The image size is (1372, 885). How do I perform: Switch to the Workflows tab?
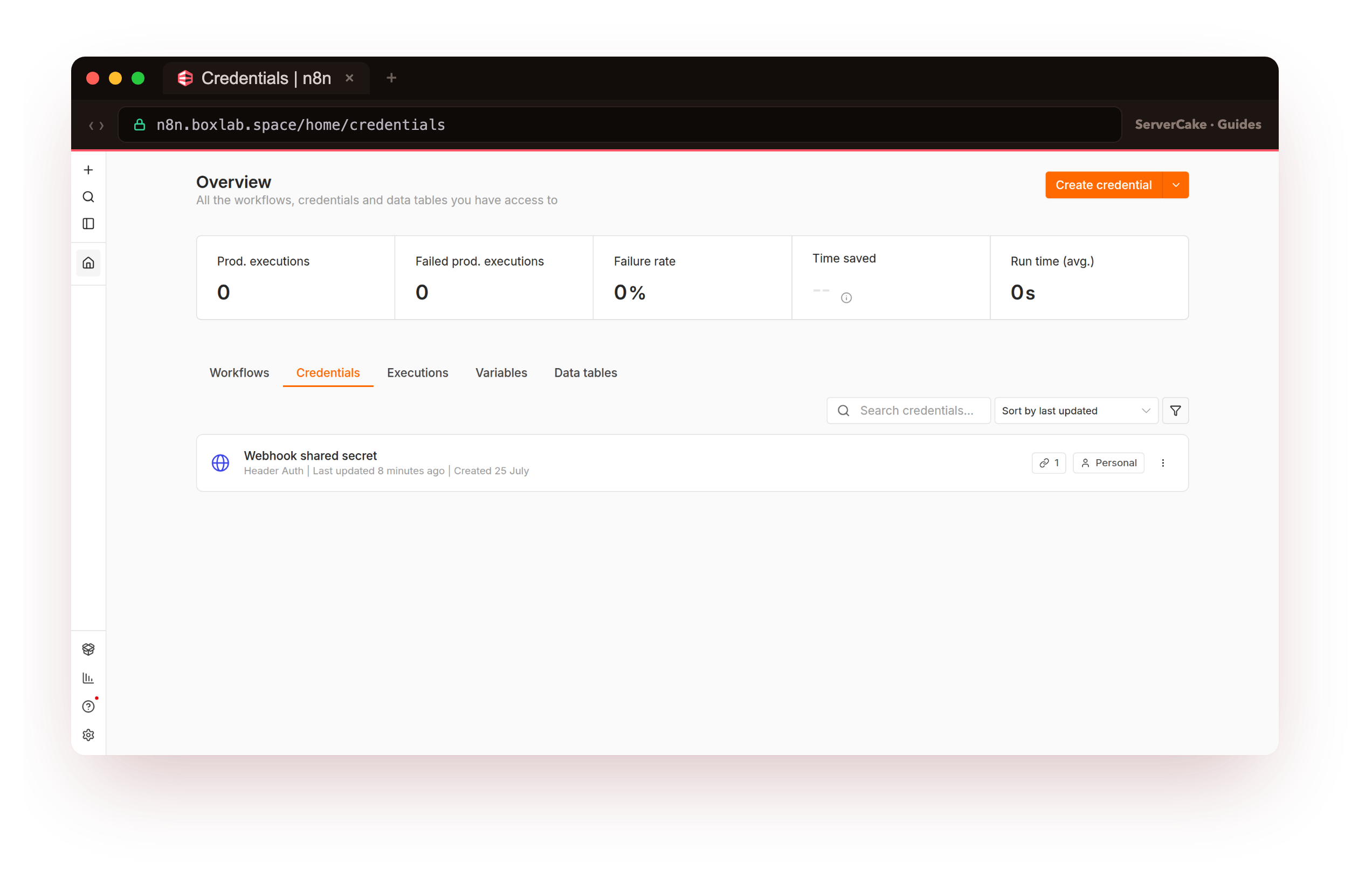239,373
